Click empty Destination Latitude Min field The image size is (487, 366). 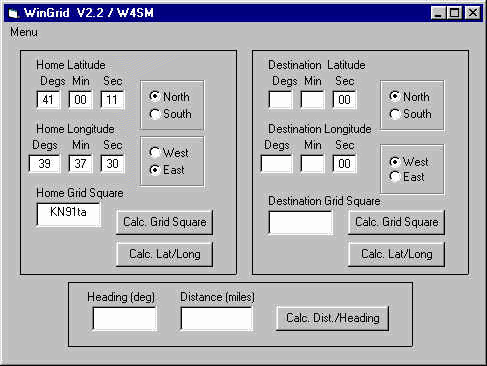point(312,100)
